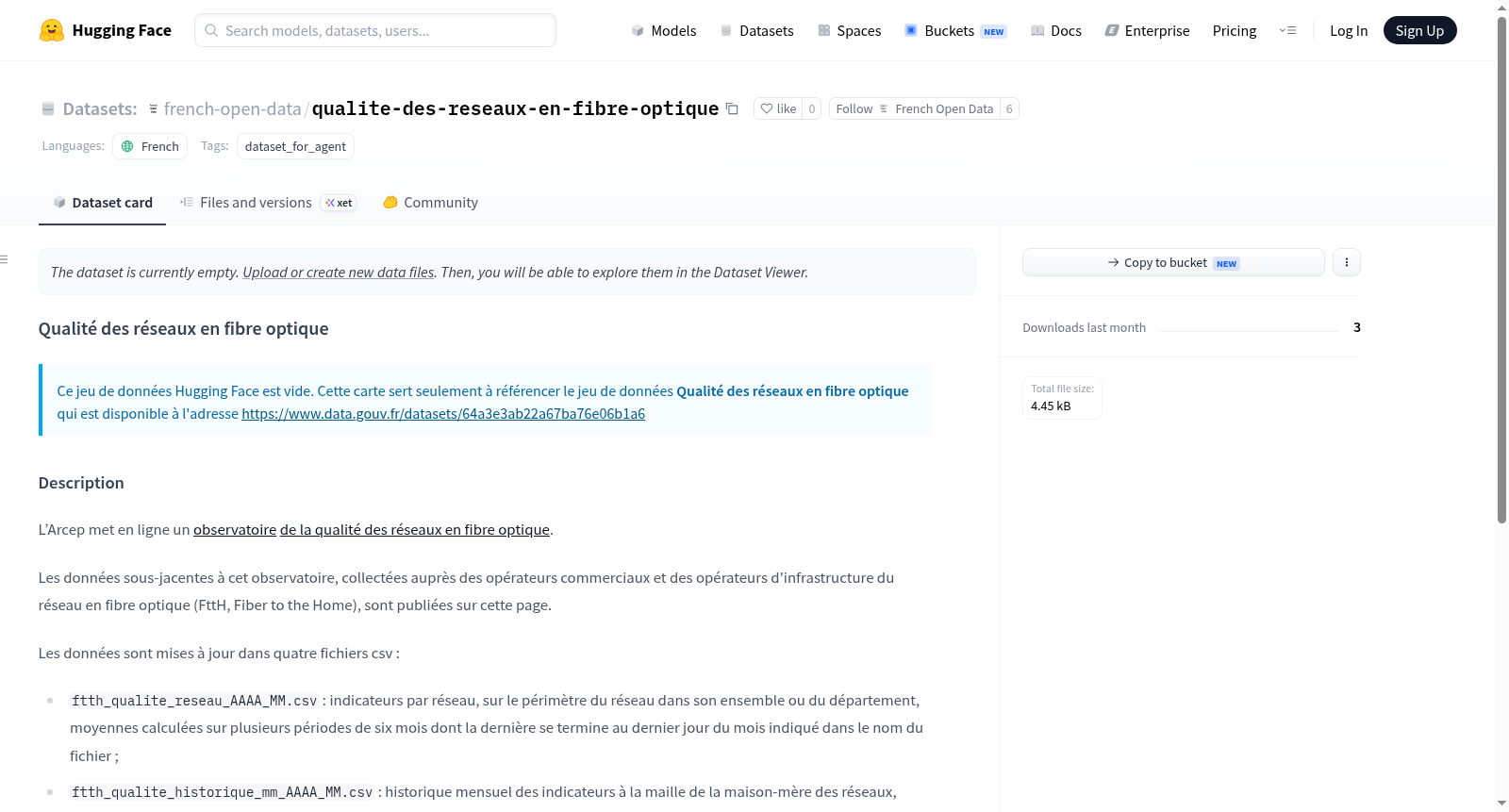Copy the dataset name to clipboard
The image size is (1509, 812).
tap(732, 108)
